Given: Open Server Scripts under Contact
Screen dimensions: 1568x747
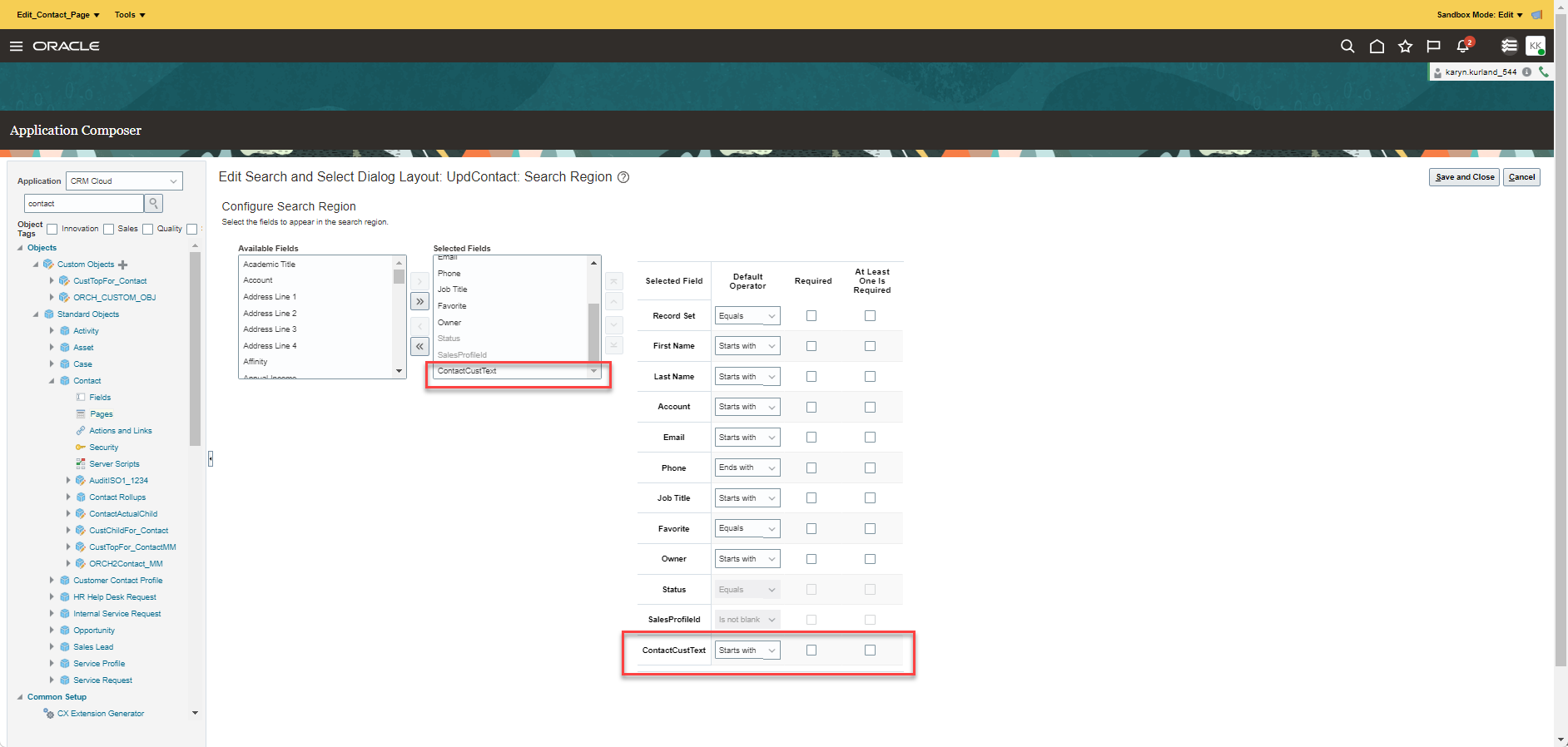Looking at the screenshot, I should pos(114,464).
